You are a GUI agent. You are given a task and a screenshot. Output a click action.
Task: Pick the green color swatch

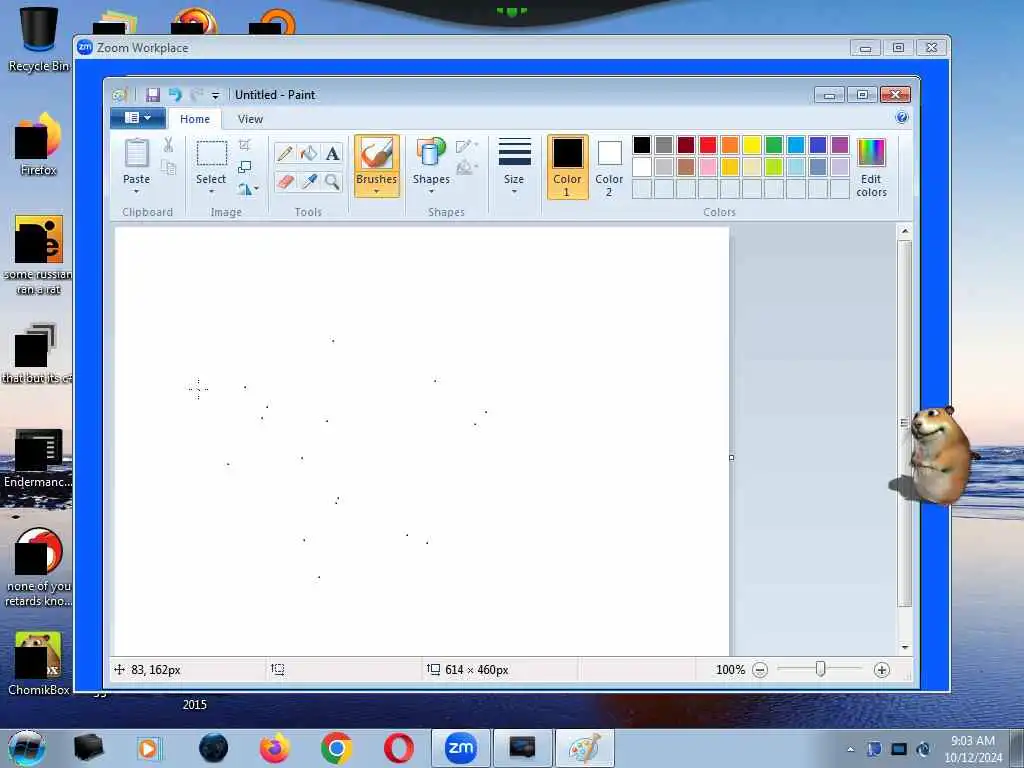[x=774, y=145]
